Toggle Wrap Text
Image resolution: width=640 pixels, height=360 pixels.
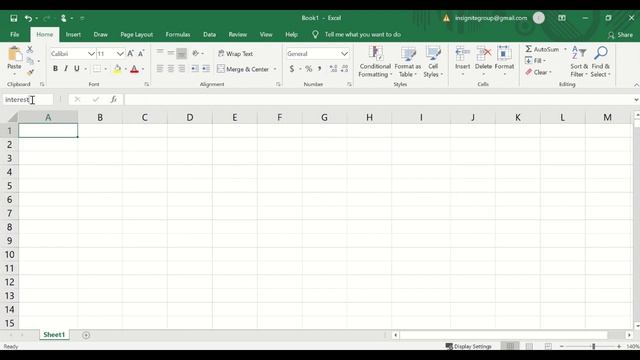click(235, 53)
